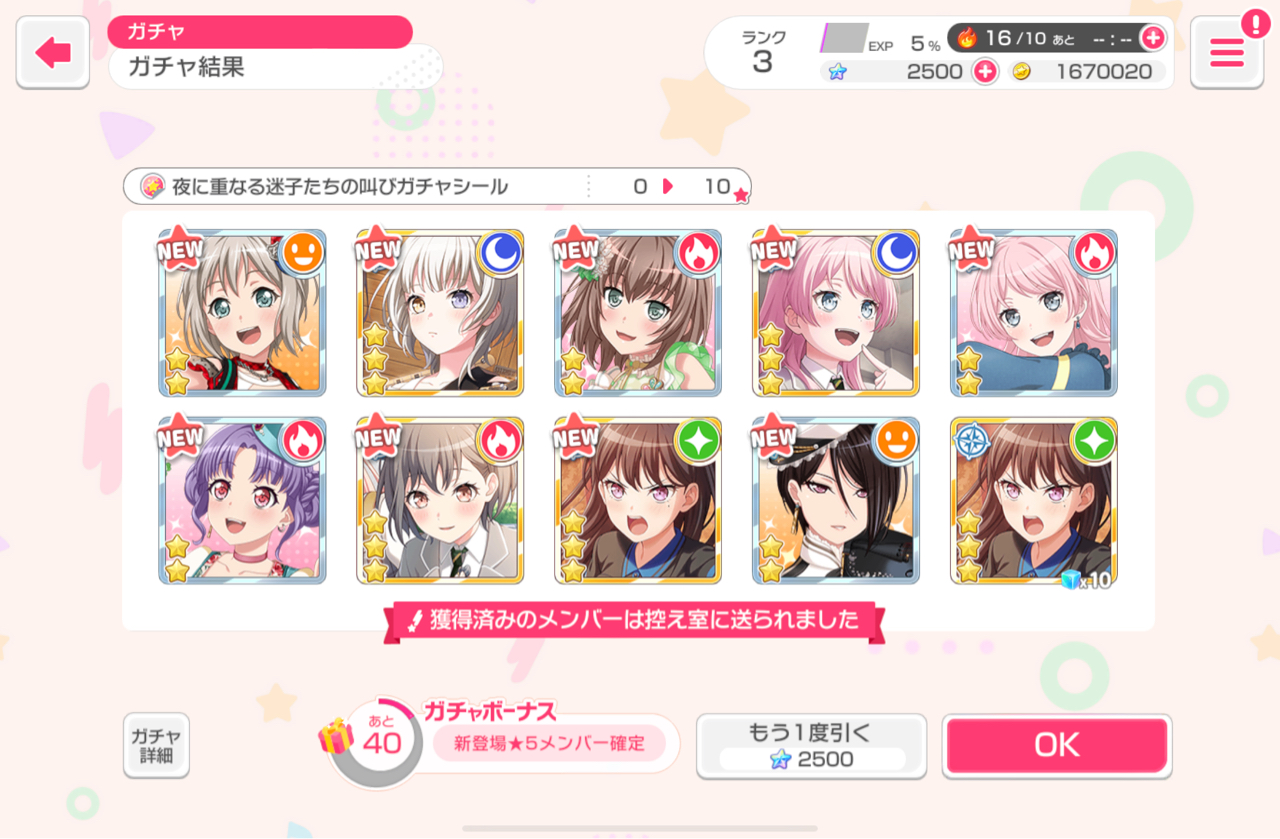Add stars with the plus icon beside 2500
1280x839 pixels.
pyautogui.click(x=985, y=71)
